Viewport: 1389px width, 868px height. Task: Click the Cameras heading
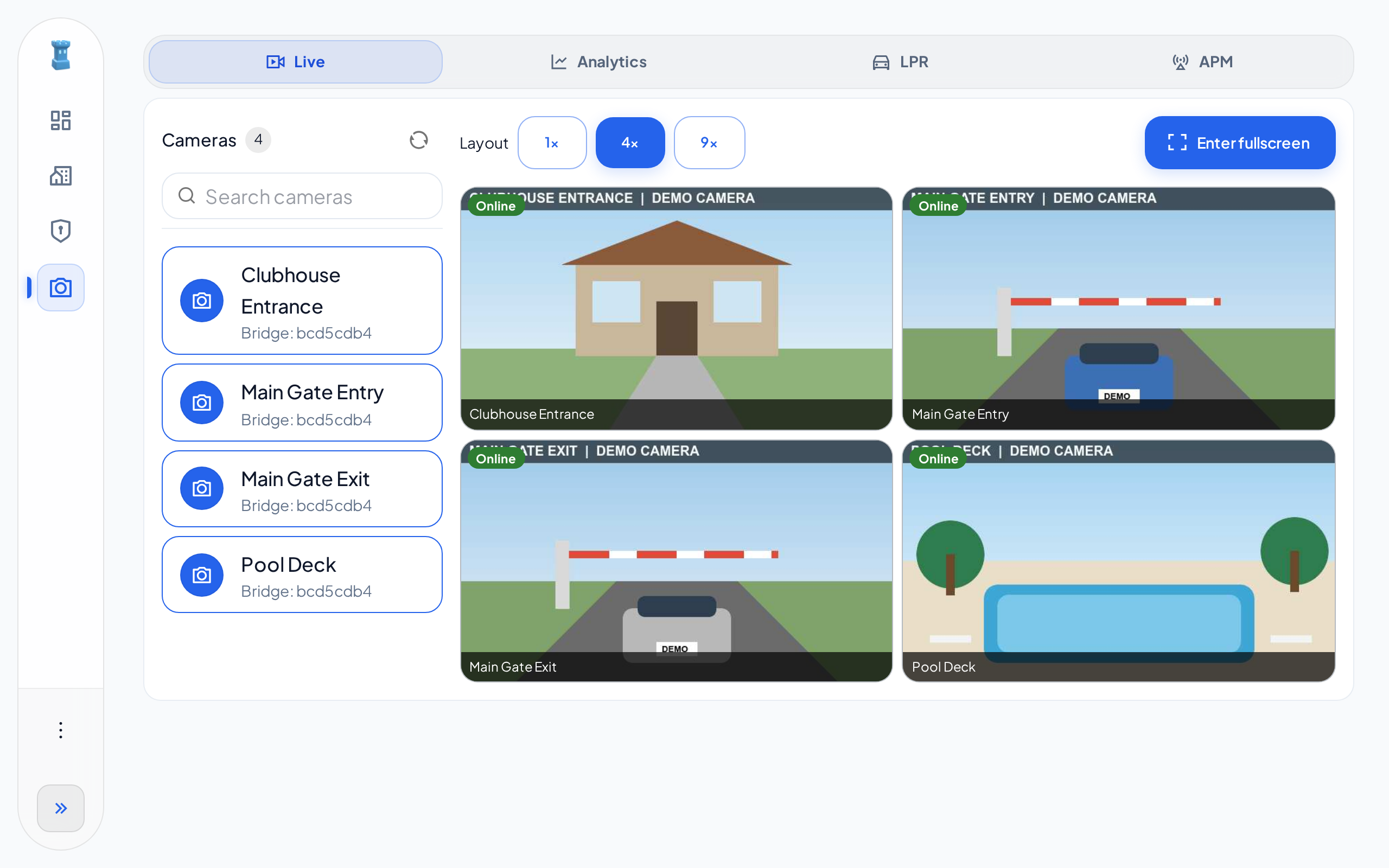(x=199, y=140)
